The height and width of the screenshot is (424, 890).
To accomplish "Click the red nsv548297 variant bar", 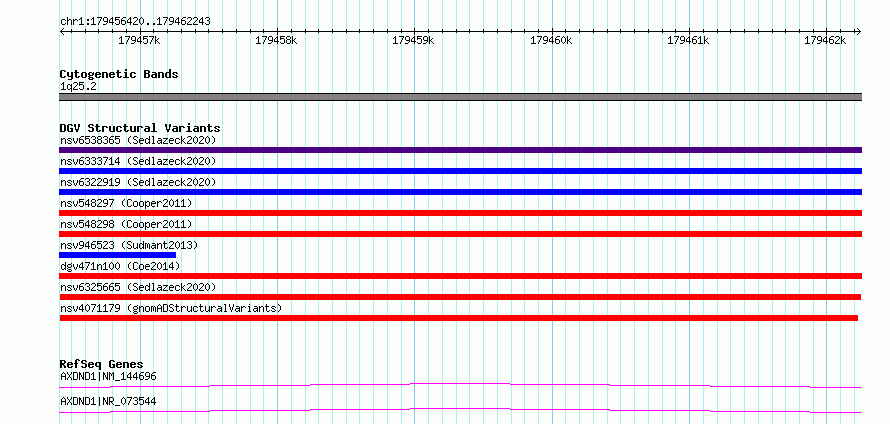I will tap(461, 213).
